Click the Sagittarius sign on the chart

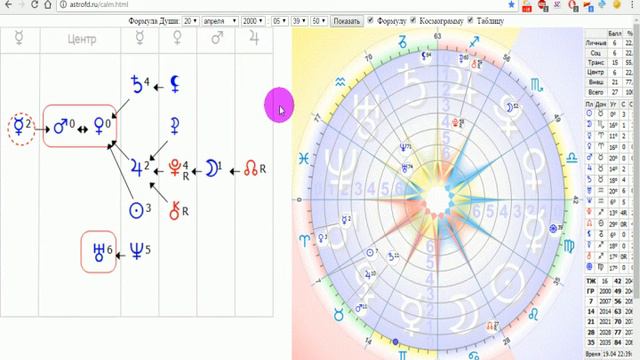474,42
